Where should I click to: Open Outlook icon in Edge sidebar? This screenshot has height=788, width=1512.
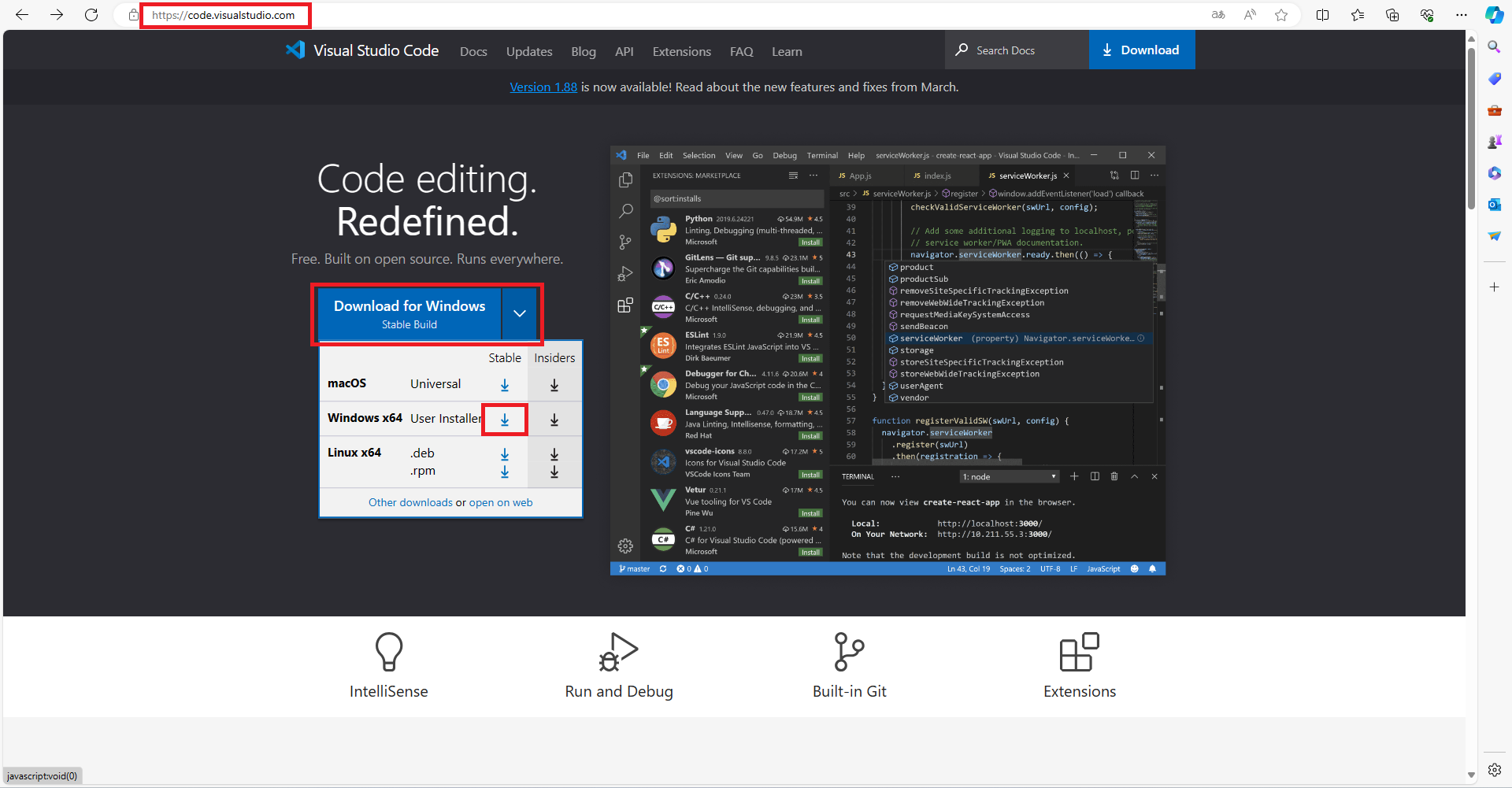(x=1494, y=205)
